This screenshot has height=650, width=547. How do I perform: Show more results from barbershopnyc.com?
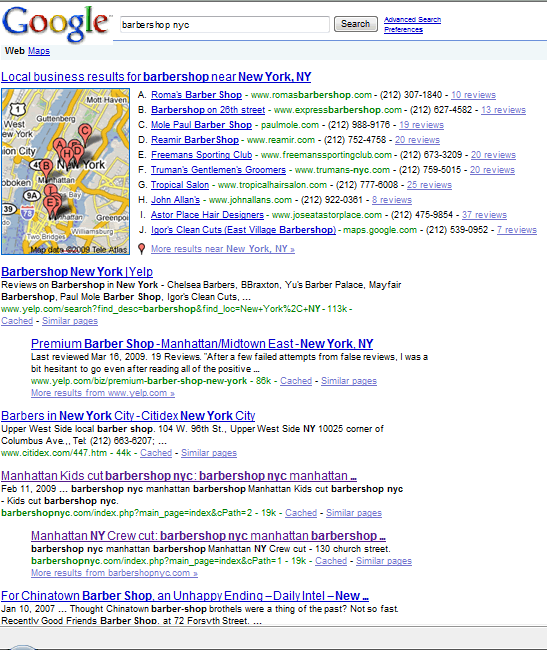coord(114,573)
